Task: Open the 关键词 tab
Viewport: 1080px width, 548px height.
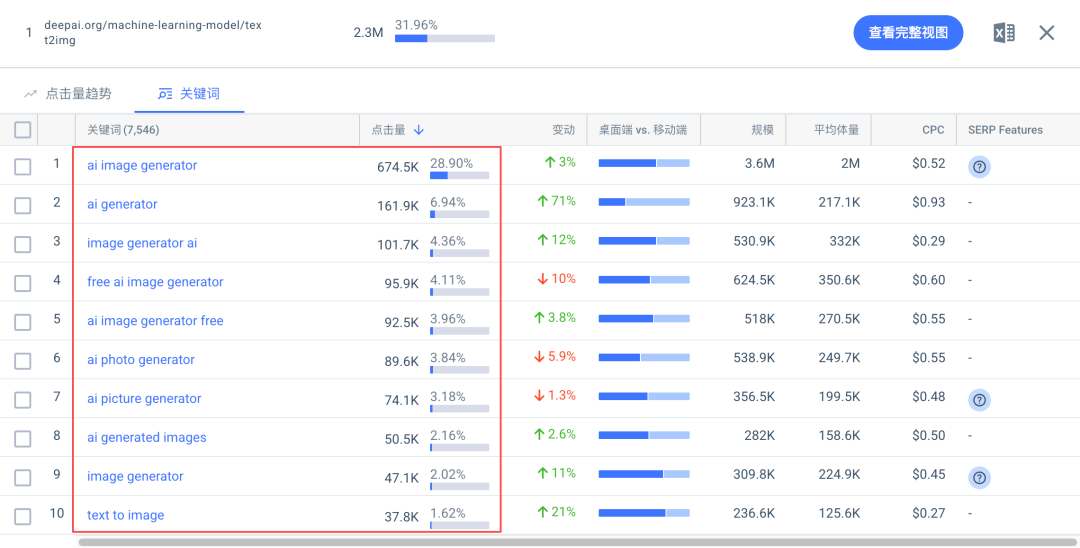Action: pyautogui.click(x=189, y=94)
